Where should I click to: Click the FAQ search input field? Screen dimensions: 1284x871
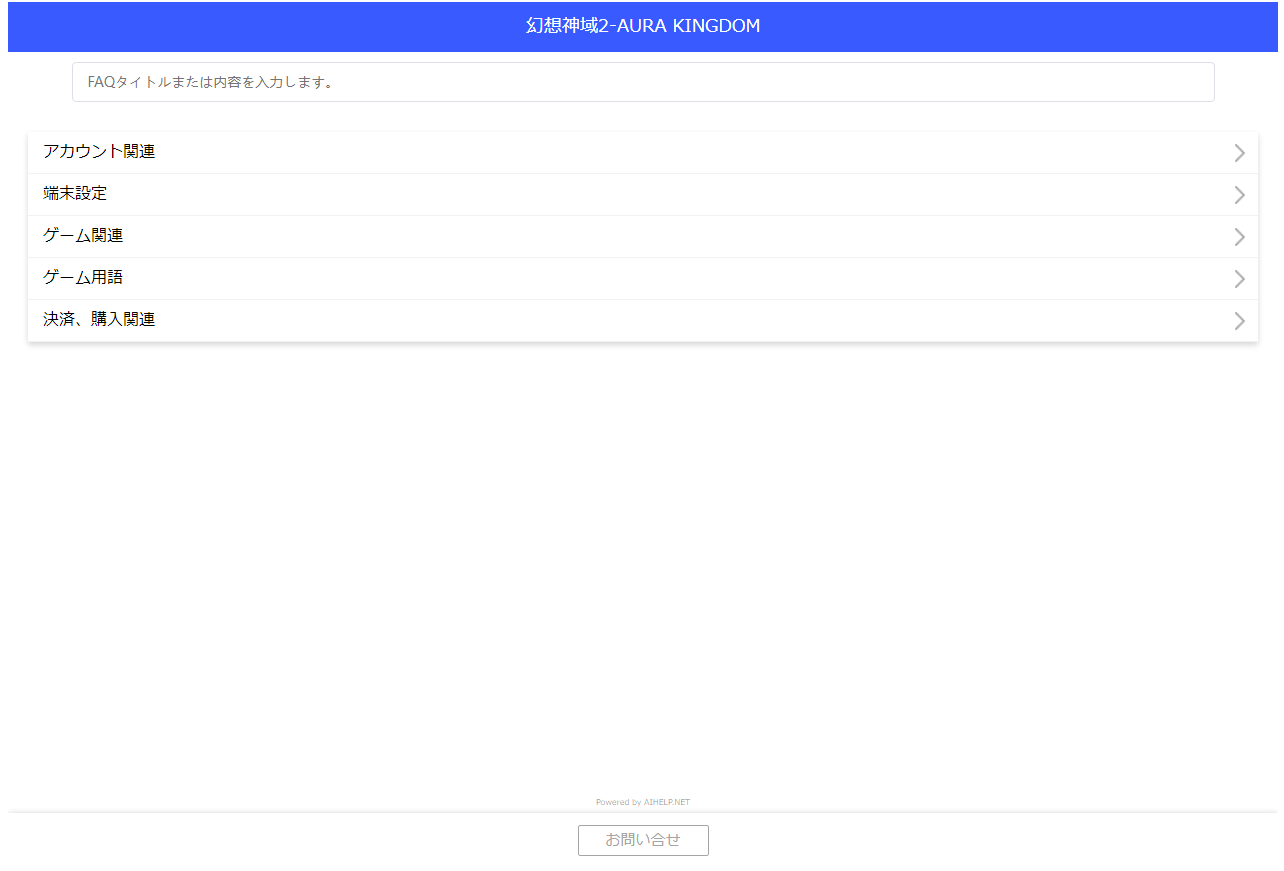tap(643, 82)
